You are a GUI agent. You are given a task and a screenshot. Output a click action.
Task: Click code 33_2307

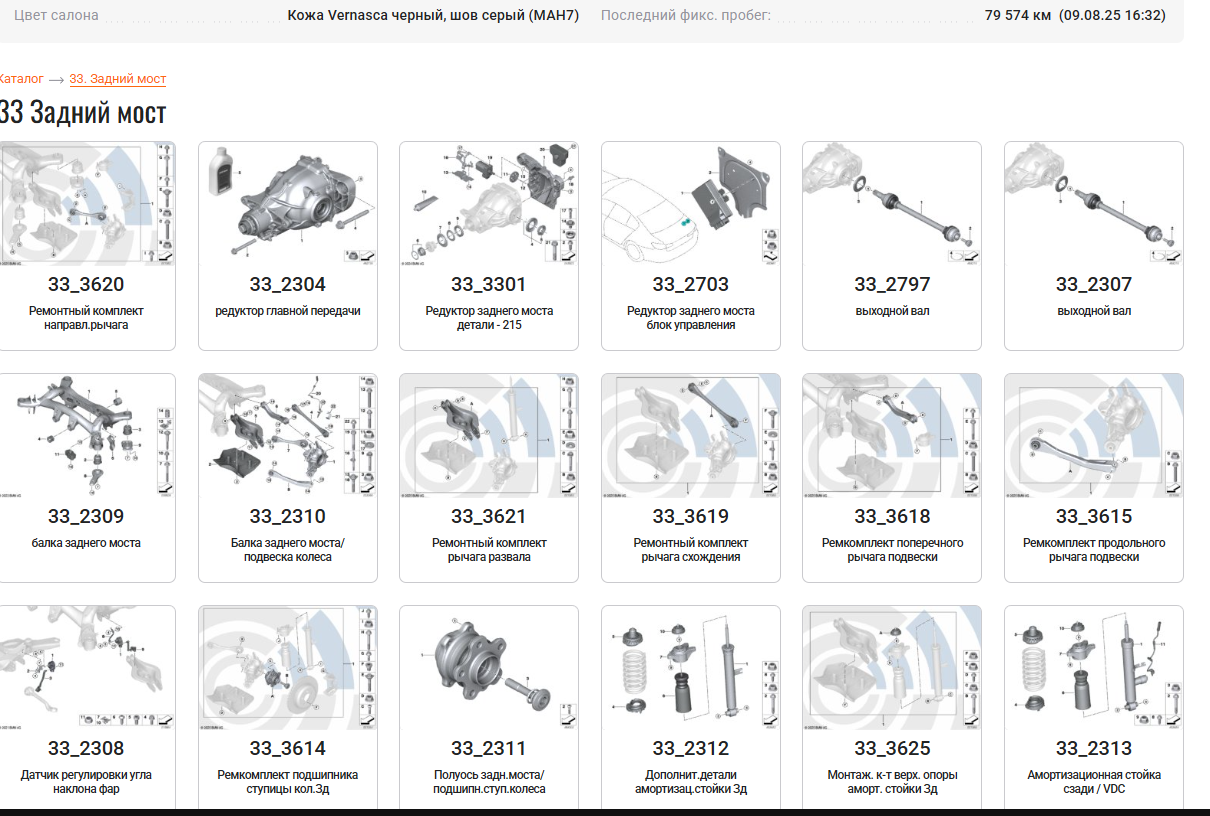click(1094, 284)
